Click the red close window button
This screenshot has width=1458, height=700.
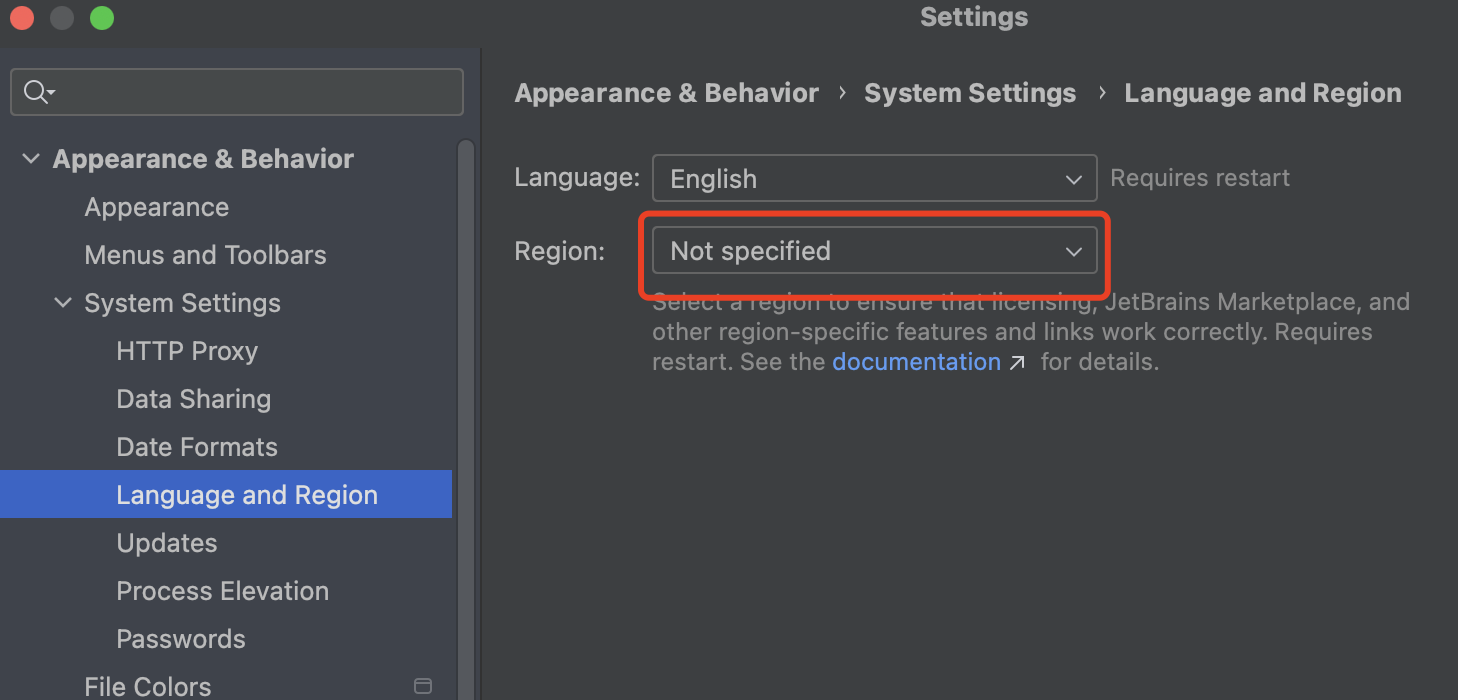tap(22, 18)
